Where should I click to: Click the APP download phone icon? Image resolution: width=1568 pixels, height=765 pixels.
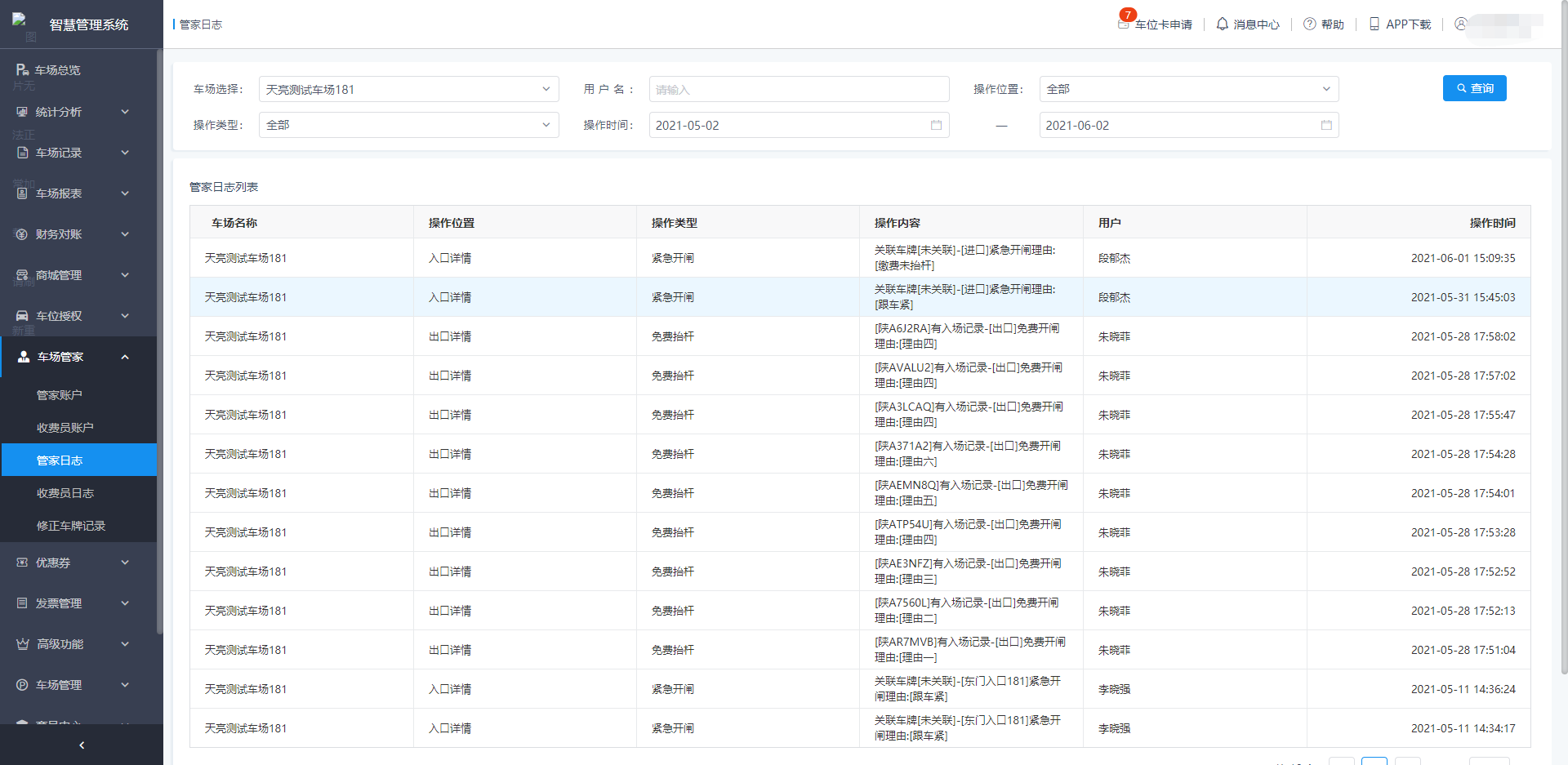pyautogui.click(x=1374, y=24)
